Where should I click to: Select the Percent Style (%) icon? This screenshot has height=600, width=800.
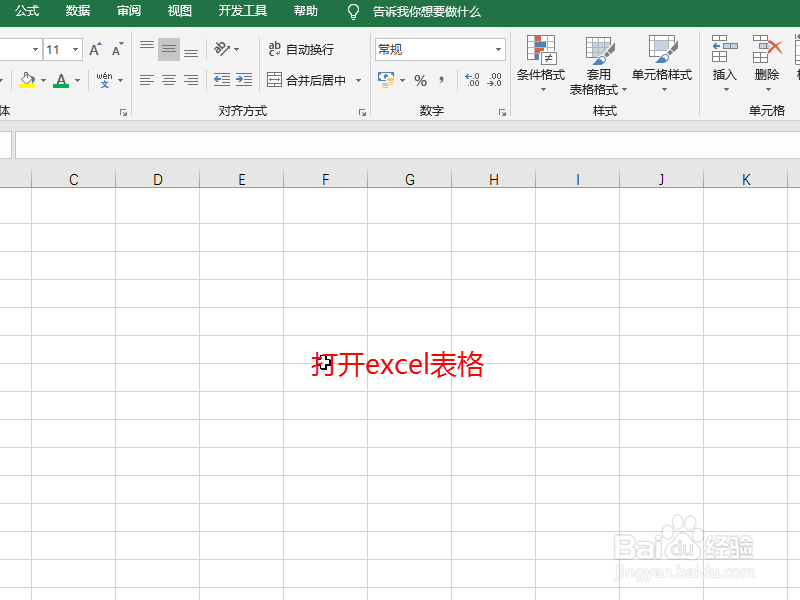421,79
